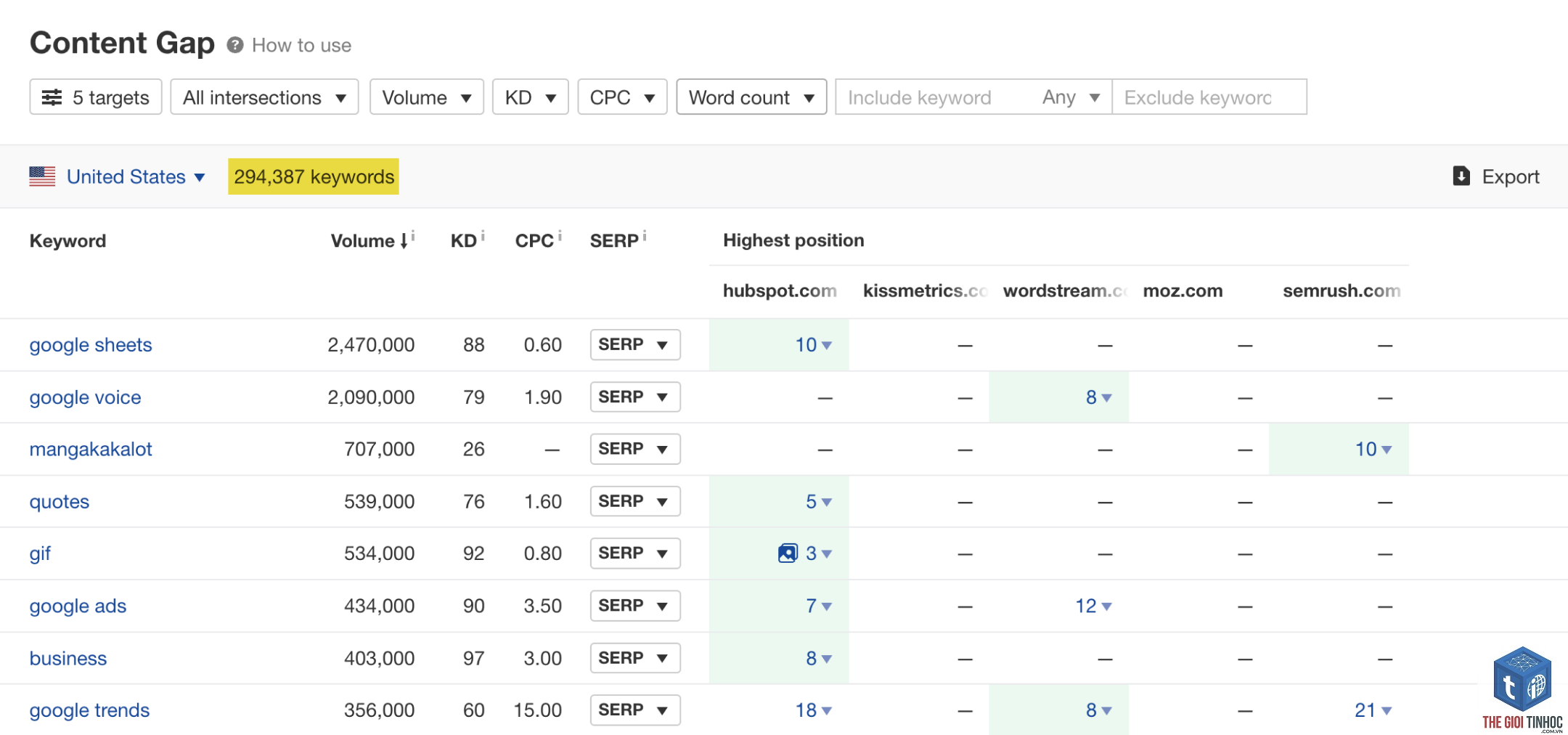The image size is (1568, 735).
Task: Open SERP dropdown for google sheets
Action: coord(635,344)
